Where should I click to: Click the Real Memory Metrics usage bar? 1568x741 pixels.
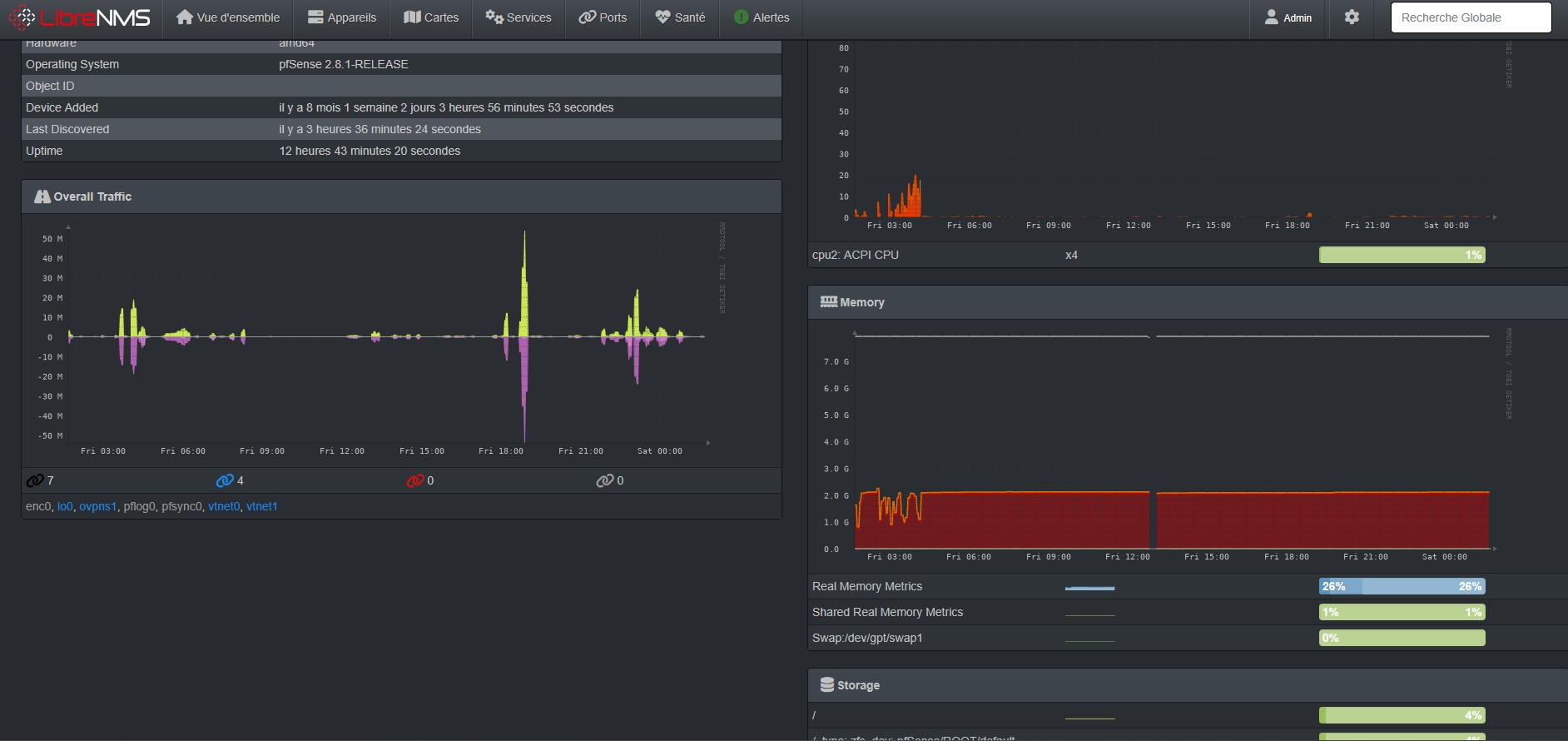1402,586
